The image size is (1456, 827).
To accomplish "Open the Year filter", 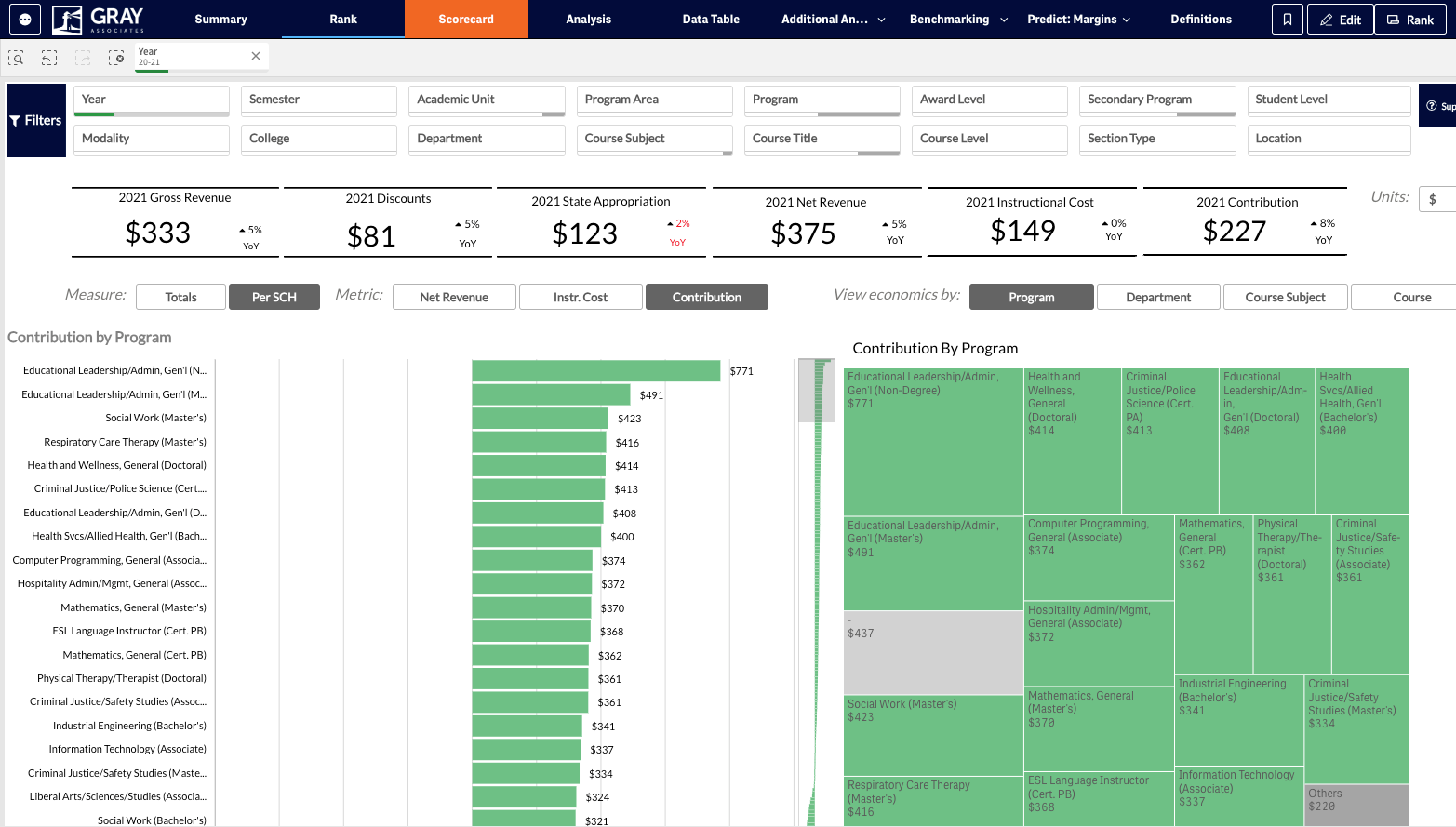I will click(x=152, y=100).
